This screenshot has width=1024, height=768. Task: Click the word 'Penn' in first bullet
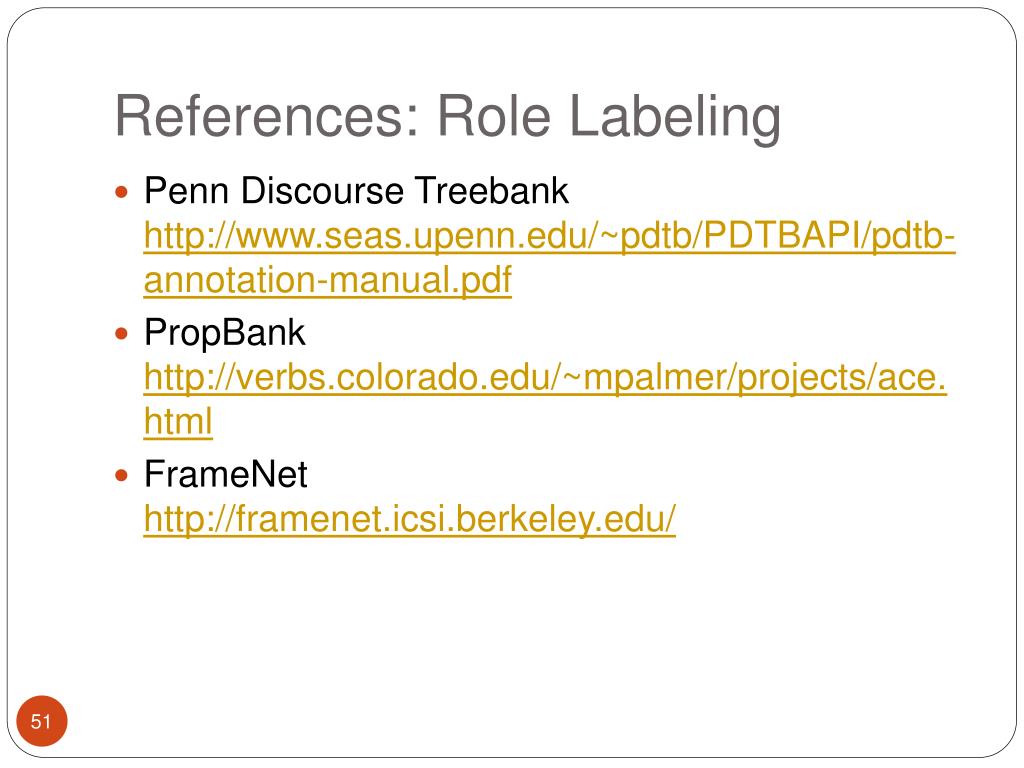coord(186,191)
